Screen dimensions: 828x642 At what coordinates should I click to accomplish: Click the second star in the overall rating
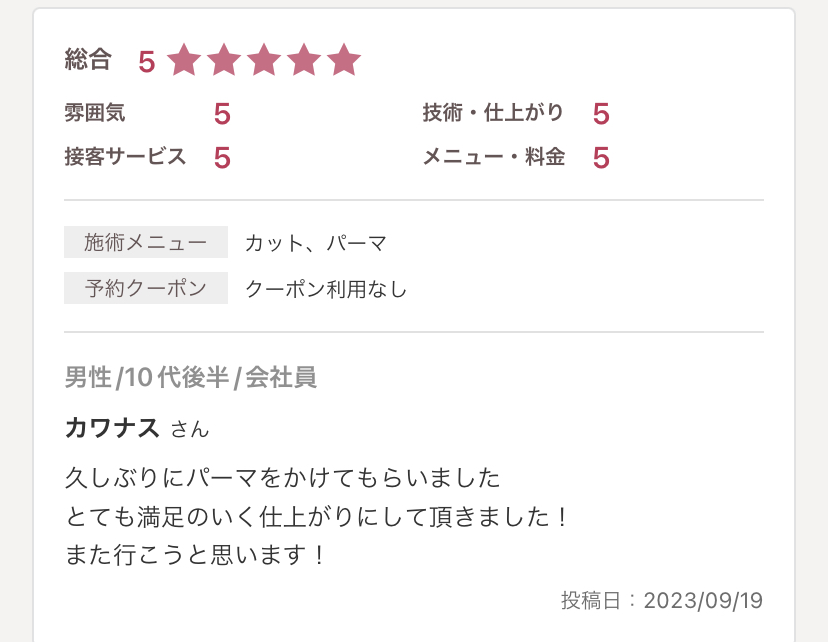pyautogui.click(x=224, y=61)
